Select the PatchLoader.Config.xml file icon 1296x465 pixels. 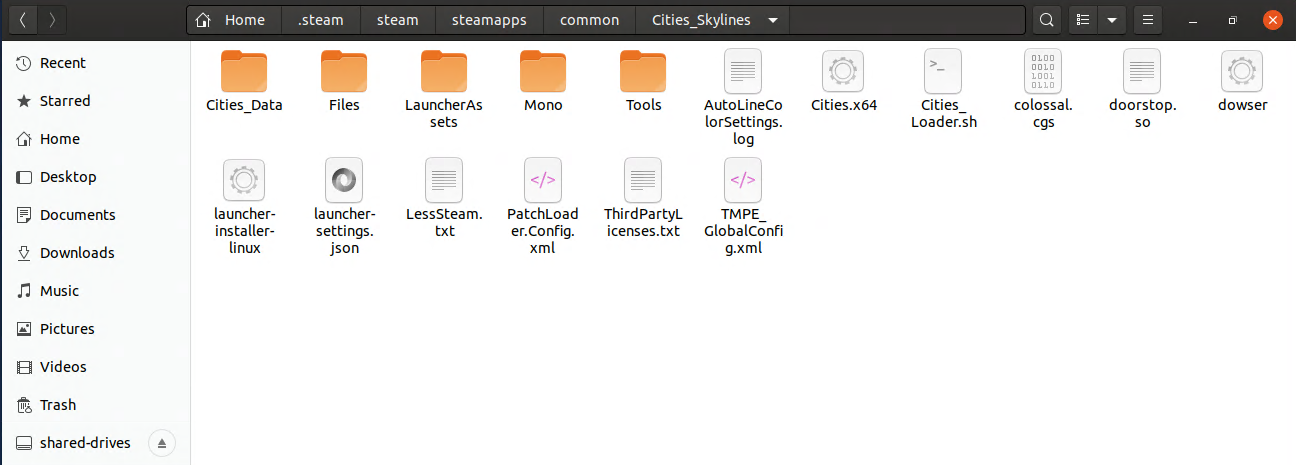pos(543,181)
